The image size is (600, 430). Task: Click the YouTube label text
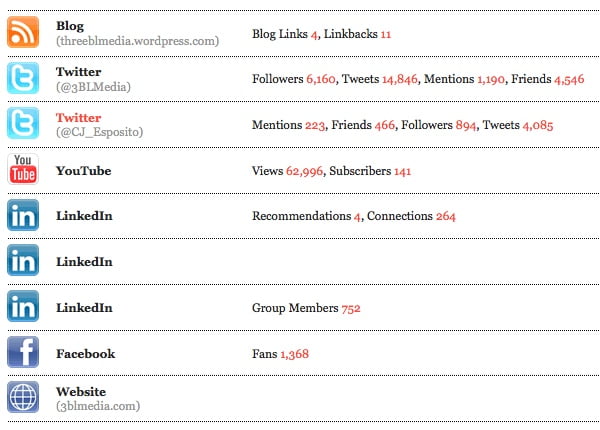pyautogui.click(x=83, y=171)
